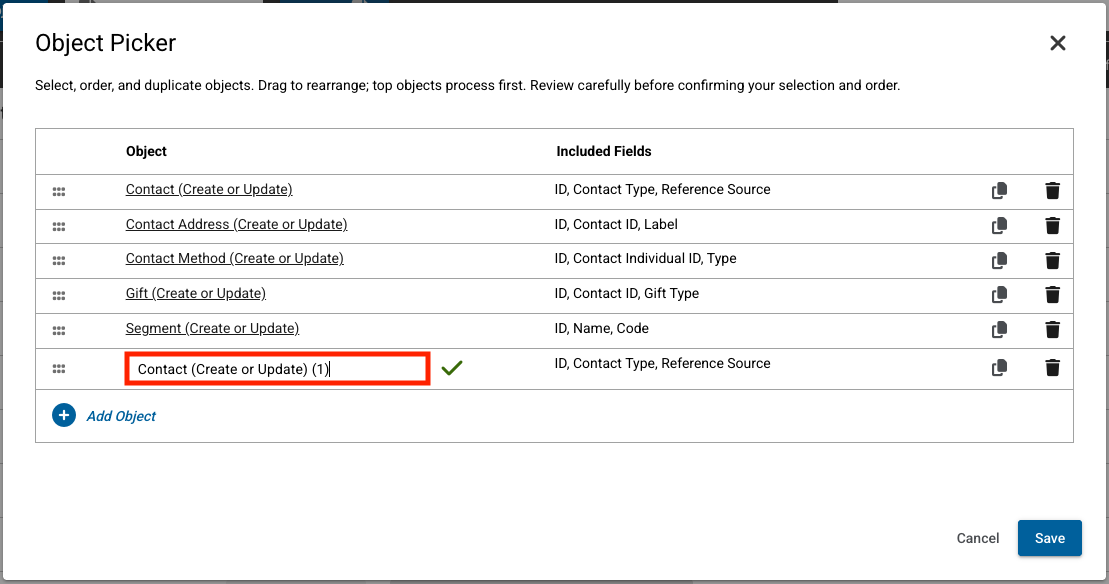
Task: Duplicate the Contact Address row
Action: point(999,226)
